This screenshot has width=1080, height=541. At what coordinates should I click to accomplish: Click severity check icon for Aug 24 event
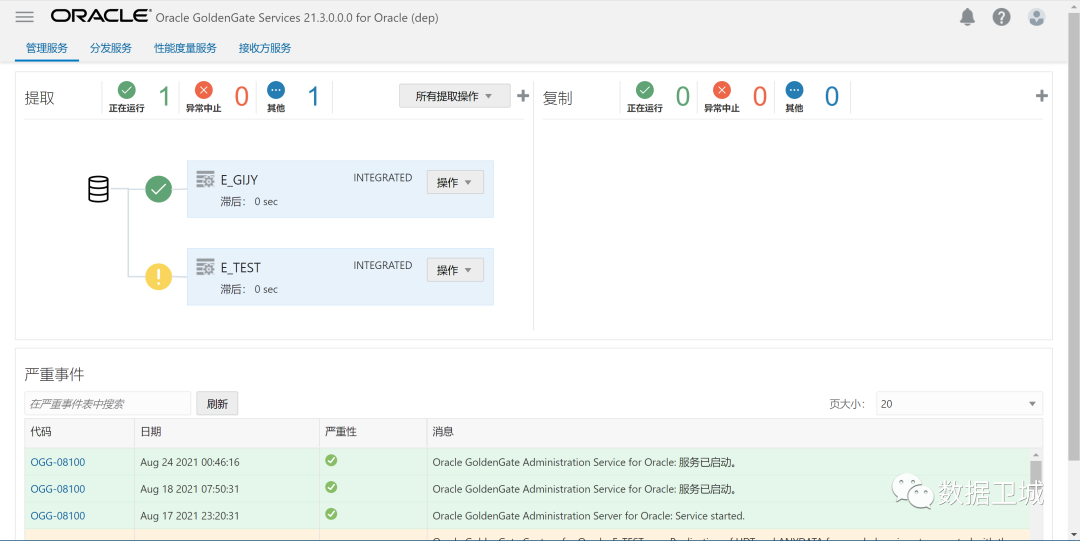(331, 460)
